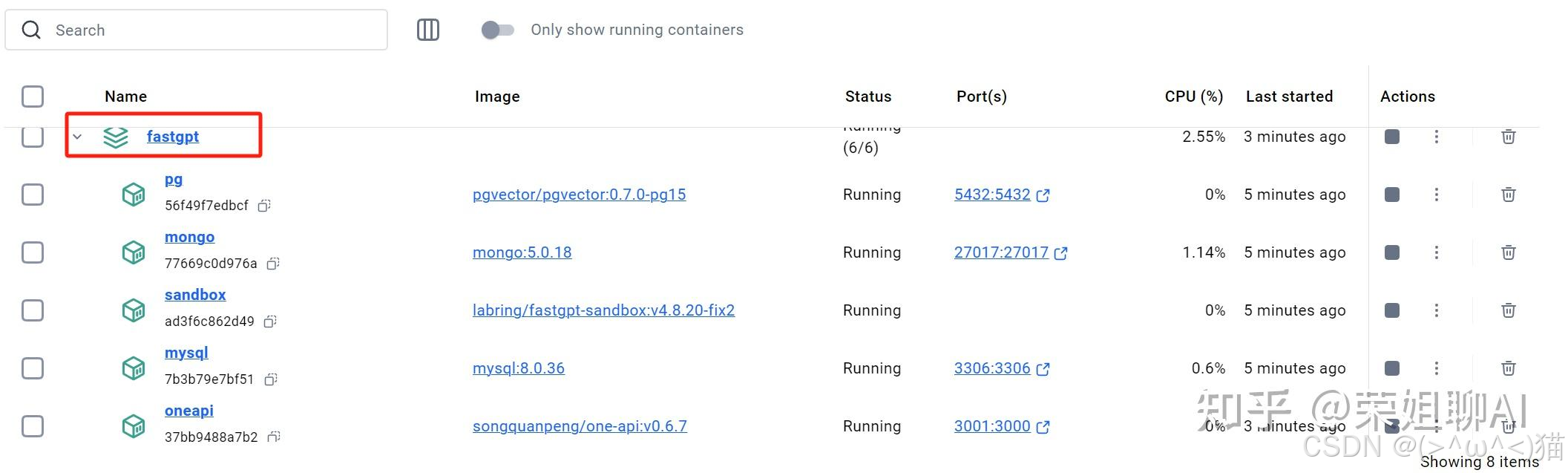Open more actions menu for sandbox
1568x473 pixels.
1437,310
